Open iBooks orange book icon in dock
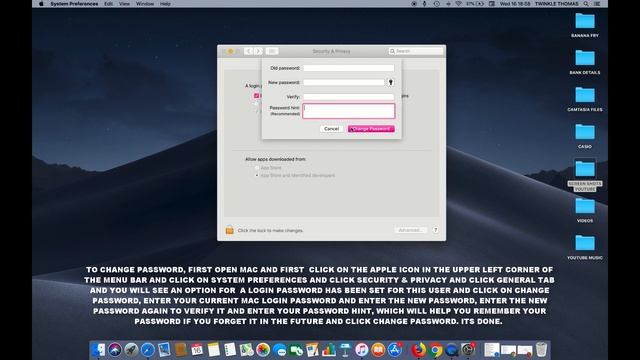Viewport: 640px width, 360px height. (378, 350)
